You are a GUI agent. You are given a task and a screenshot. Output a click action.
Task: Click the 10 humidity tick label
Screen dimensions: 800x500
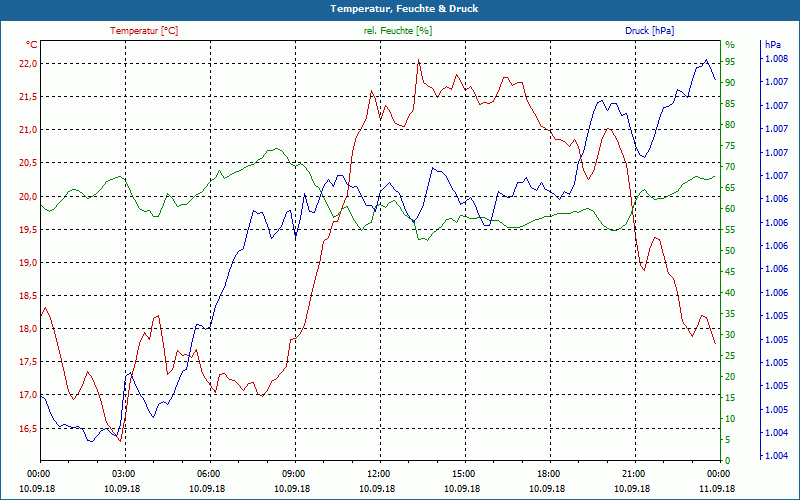click(730, 418)
